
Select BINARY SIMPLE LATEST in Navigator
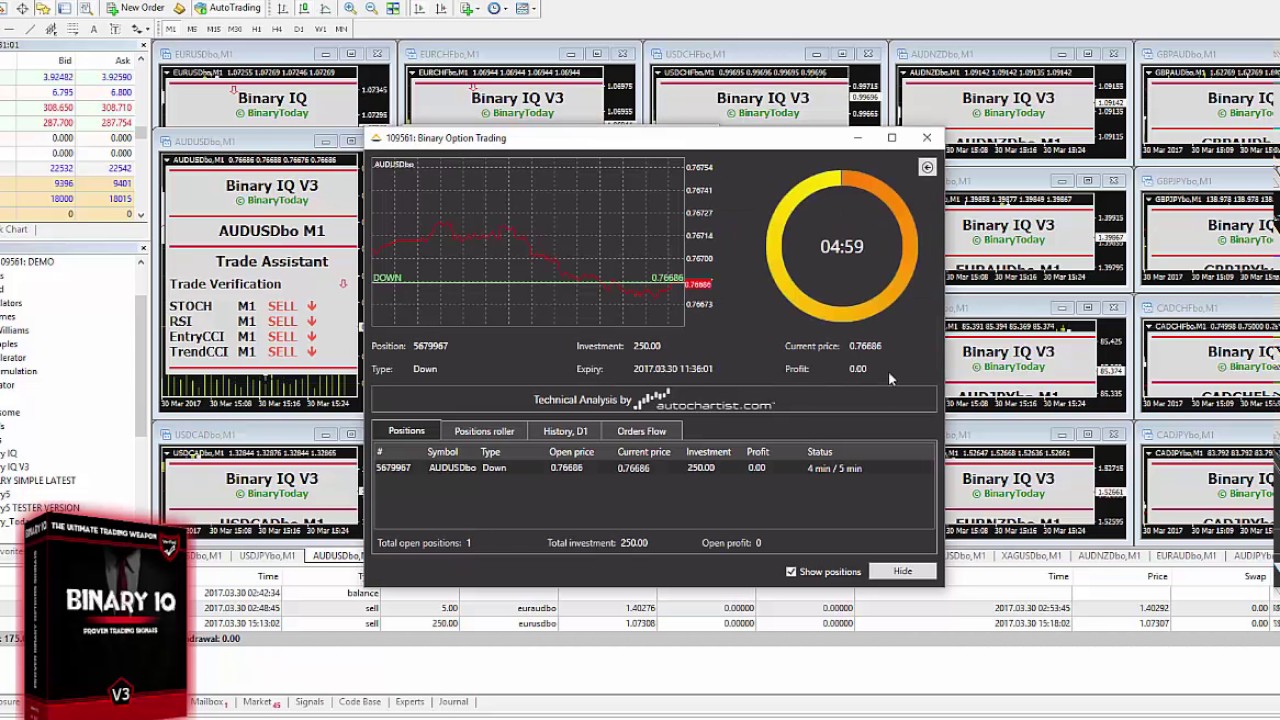pyautogui.click(x=38, y=481)
